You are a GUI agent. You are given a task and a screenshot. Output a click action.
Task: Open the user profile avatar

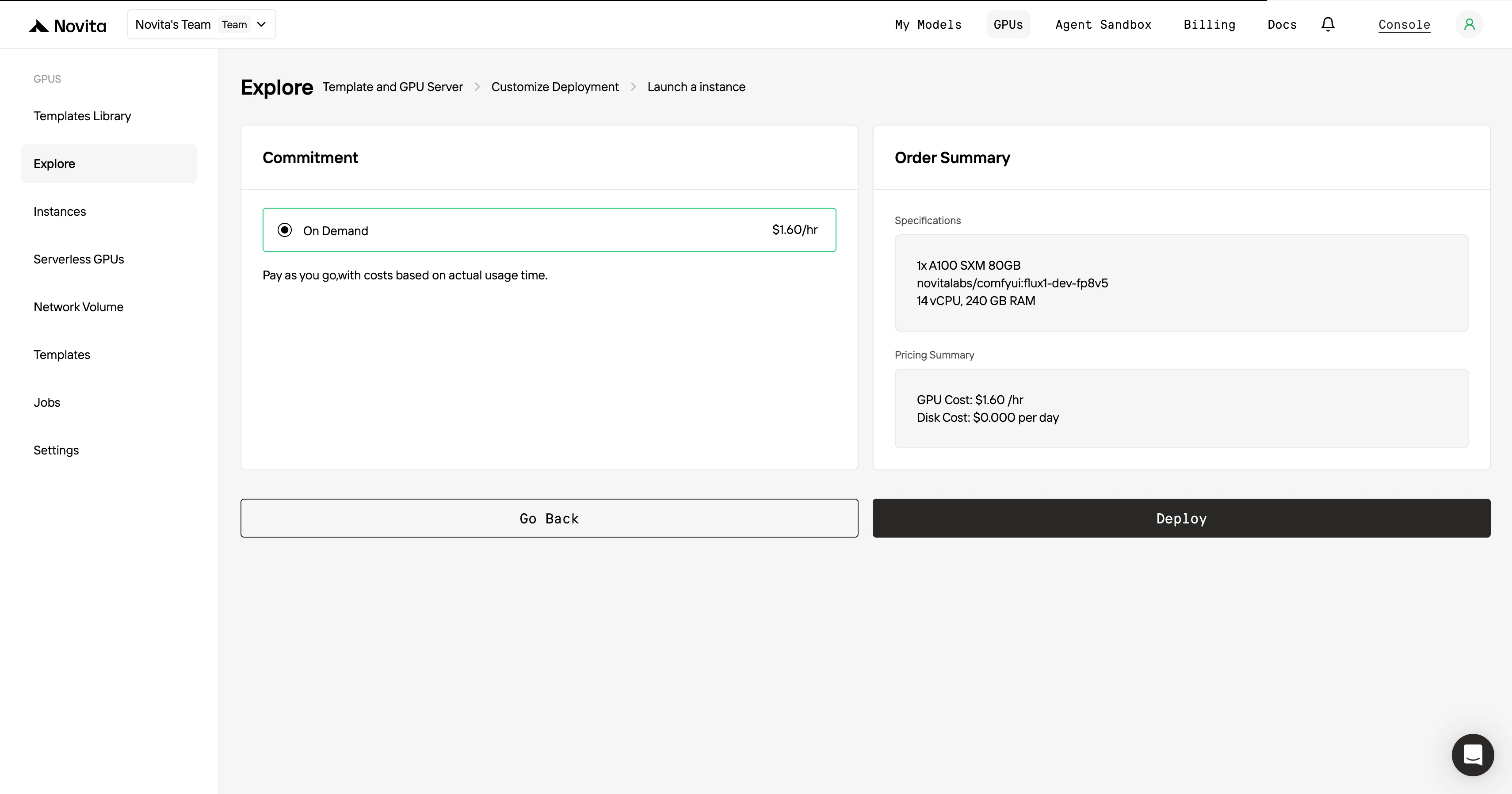1469,24
